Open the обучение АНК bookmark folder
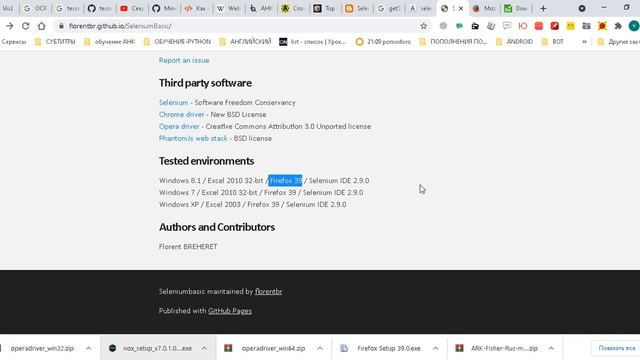Image resolution: width=640 pixels, height=360 pixels. click(x=109, y=42)
